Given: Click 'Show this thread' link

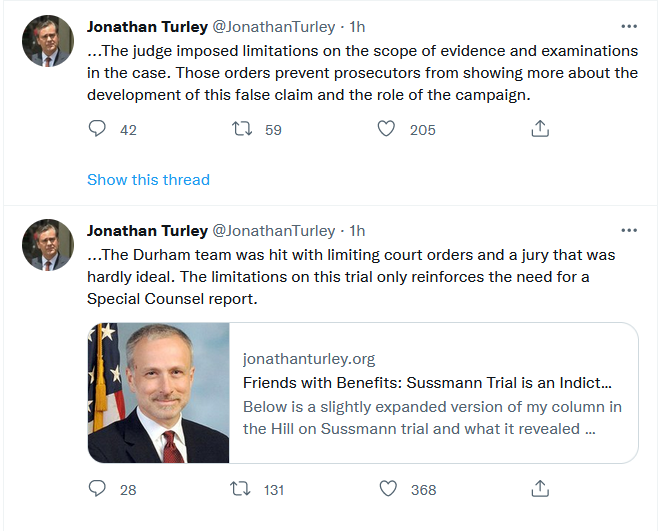Looking at the screenshot, I should 148,180.
